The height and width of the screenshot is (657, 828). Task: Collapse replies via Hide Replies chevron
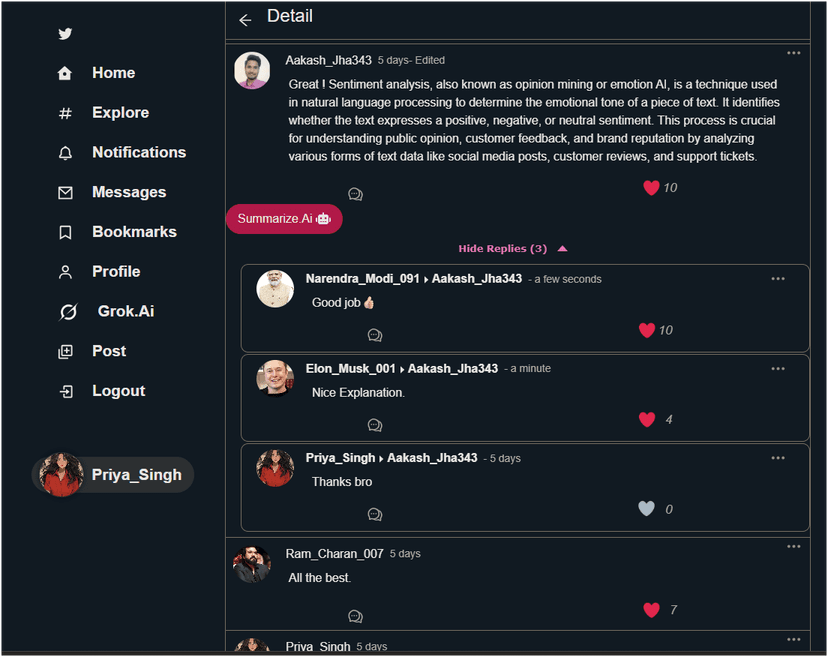coord(562,248)
